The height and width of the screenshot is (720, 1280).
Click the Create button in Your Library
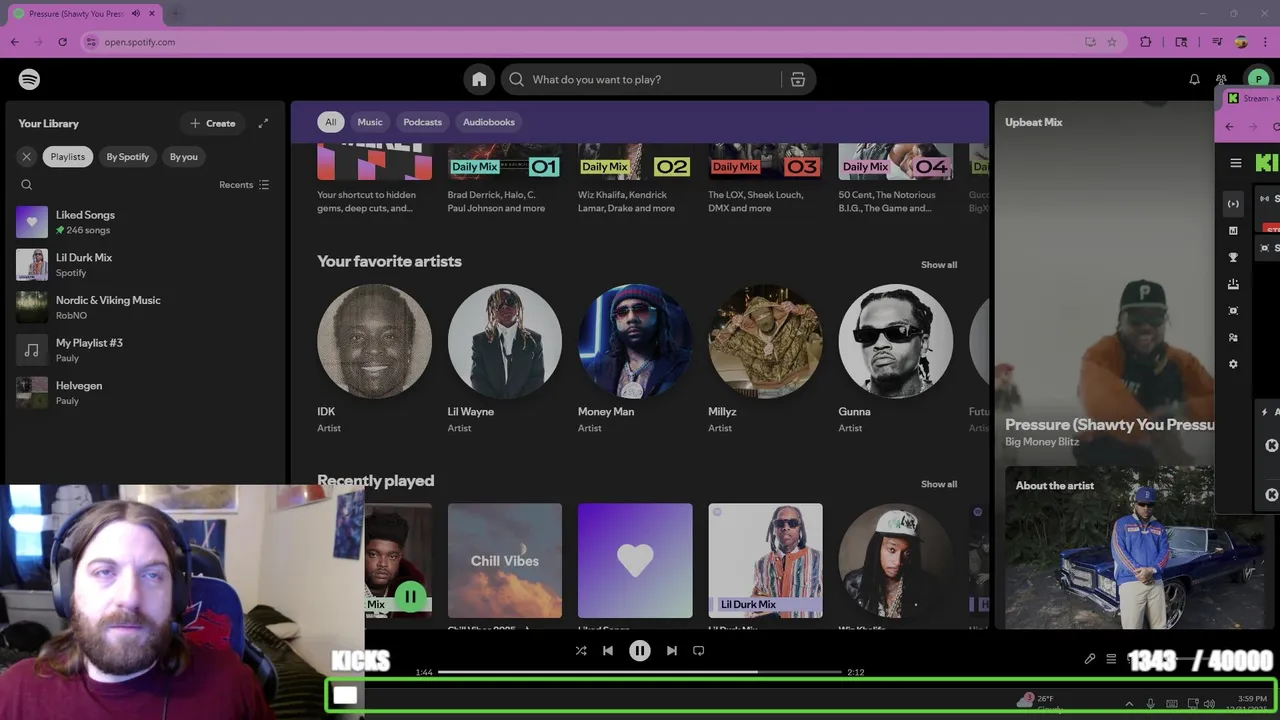click(x=212, y=123)
